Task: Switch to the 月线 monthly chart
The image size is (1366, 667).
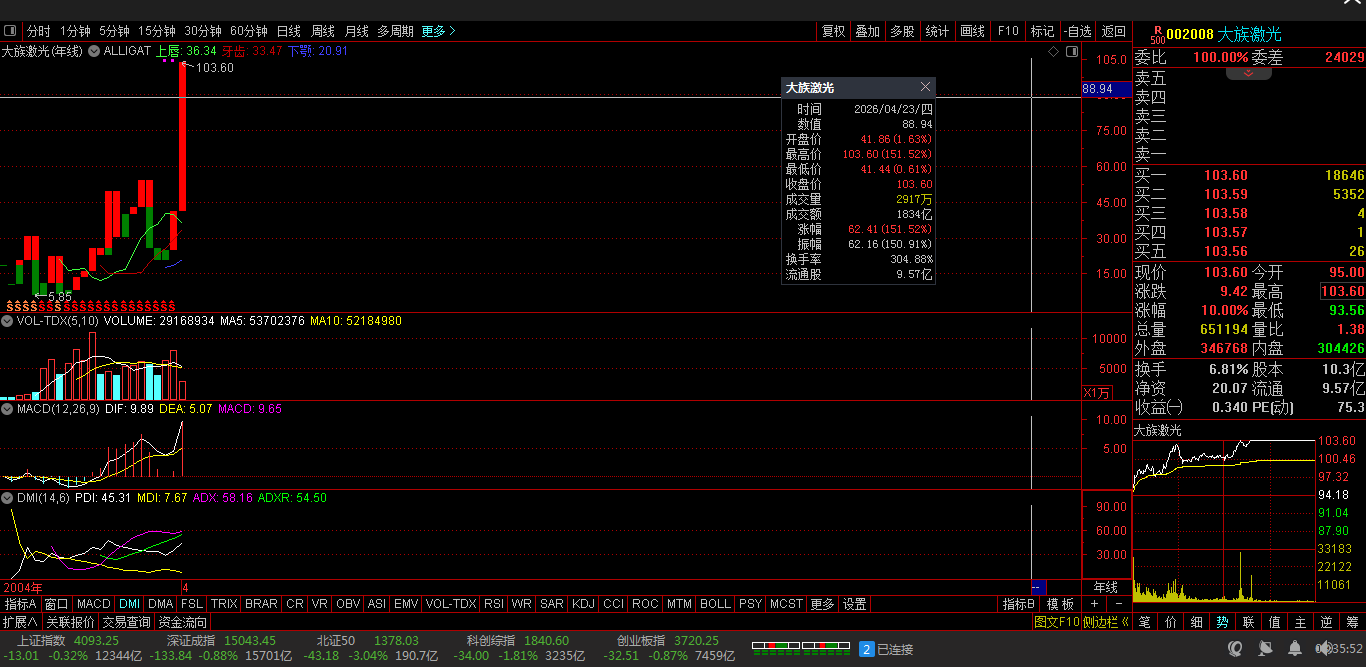Action: 356,31
